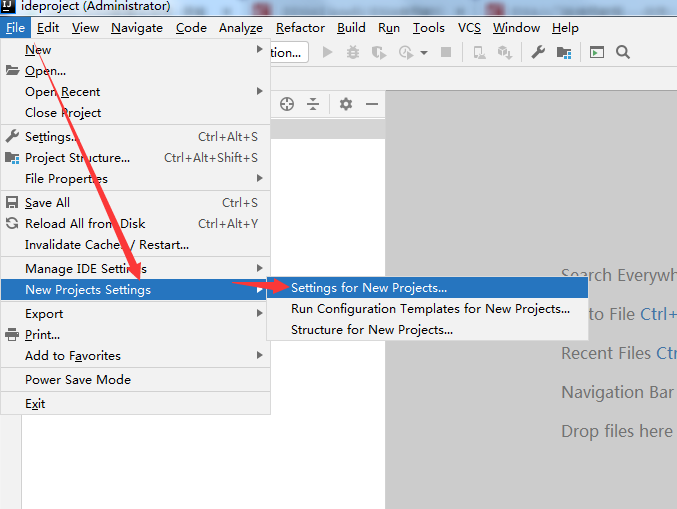The height and width of the screenshot is (509, 677).
Task: Open the Navigate menu
Action: [137, 28]
